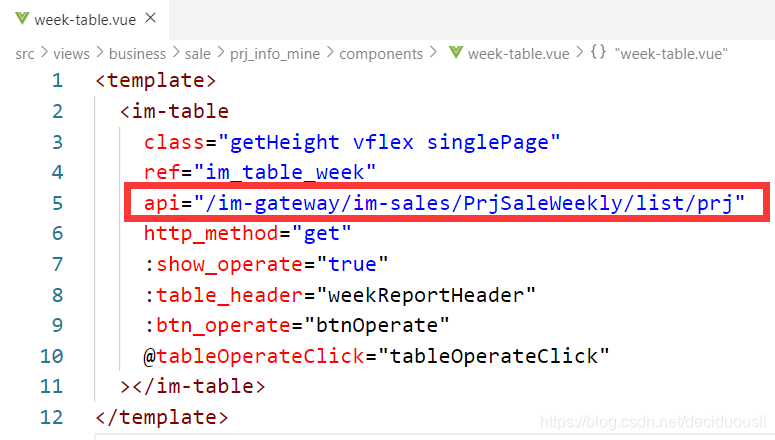Viewport: 775px width, 440px height.
Task: Click line number 12 in gutter
Action: tap(51, 417)
